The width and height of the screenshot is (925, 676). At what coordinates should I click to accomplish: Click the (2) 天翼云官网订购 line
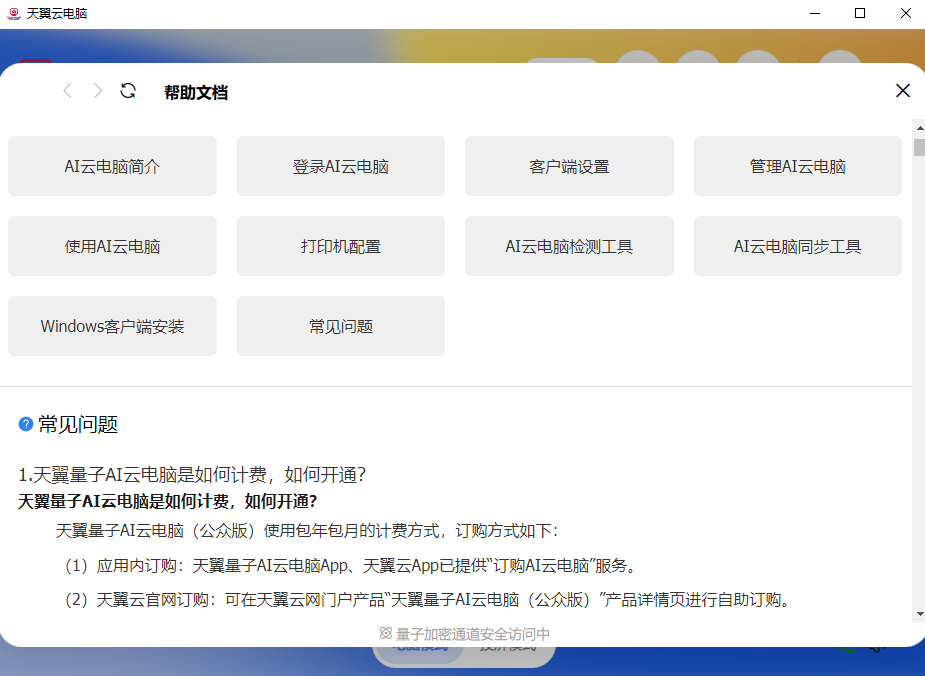click(x=429, y=600)
